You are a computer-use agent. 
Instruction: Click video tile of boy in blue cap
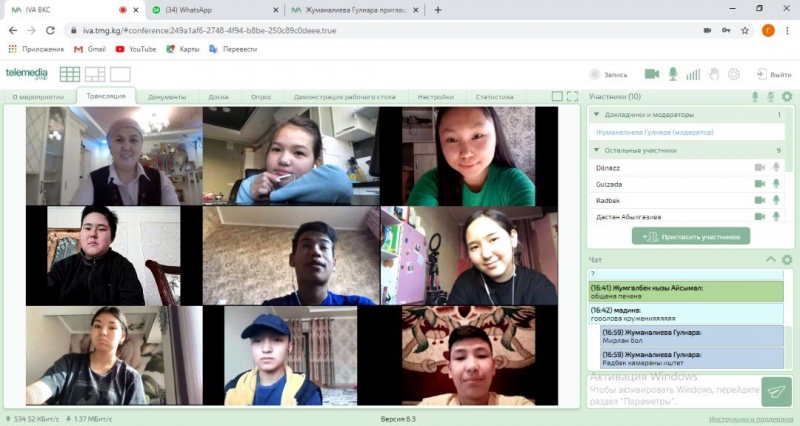point(291,356)
